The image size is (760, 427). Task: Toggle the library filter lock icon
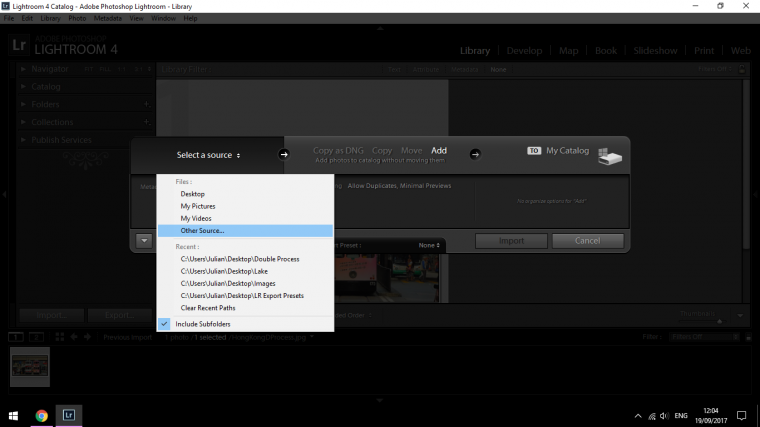click(x=742, y=69)
